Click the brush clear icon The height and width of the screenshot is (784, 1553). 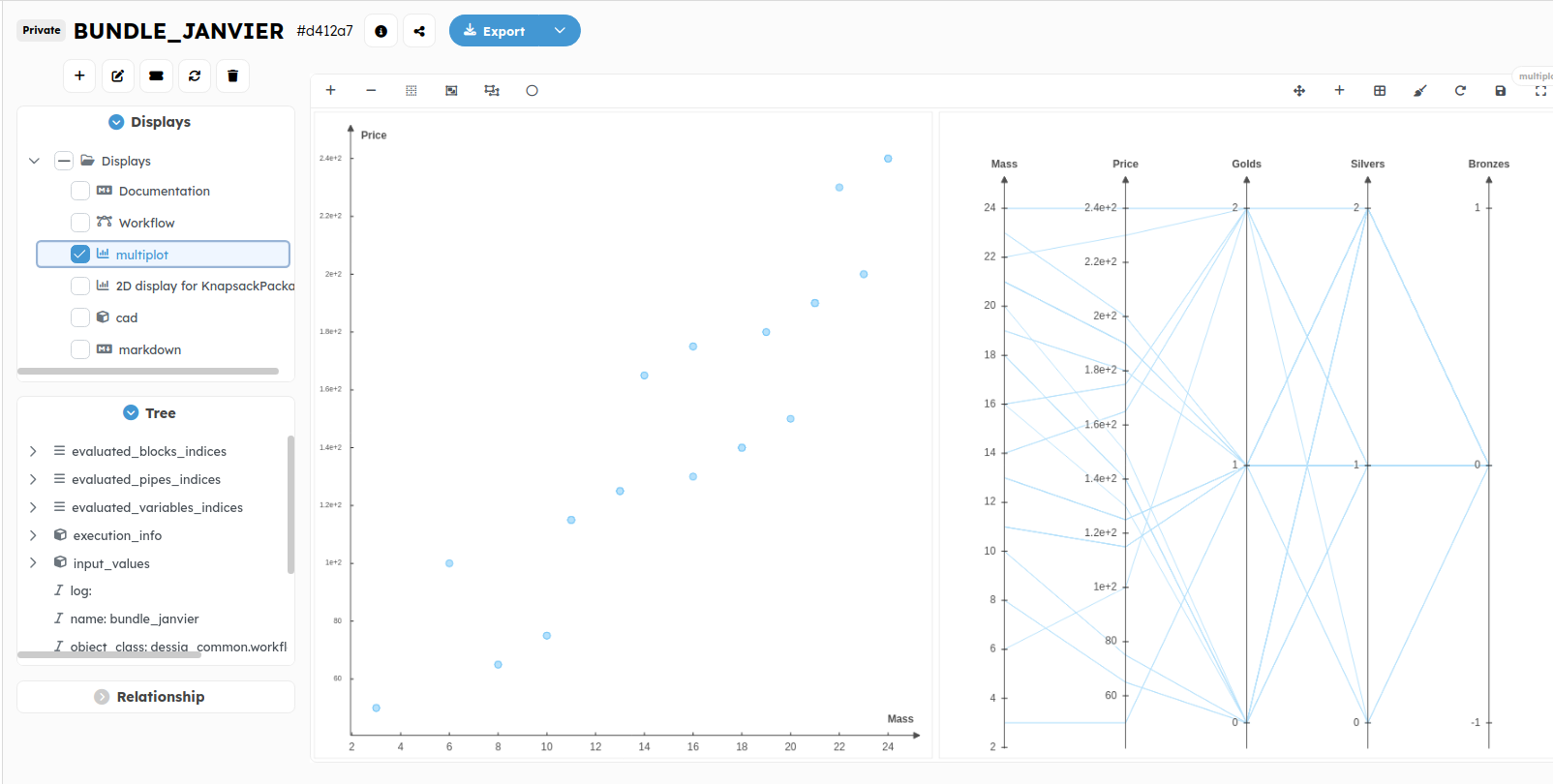1420,90
